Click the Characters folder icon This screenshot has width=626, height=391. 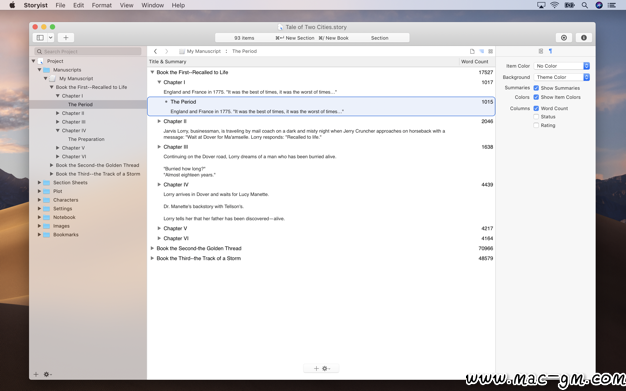(47, 200)
